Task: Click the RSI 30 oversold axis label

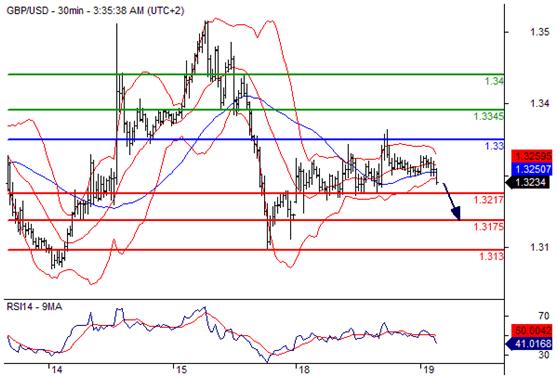Action: (543, 355)
